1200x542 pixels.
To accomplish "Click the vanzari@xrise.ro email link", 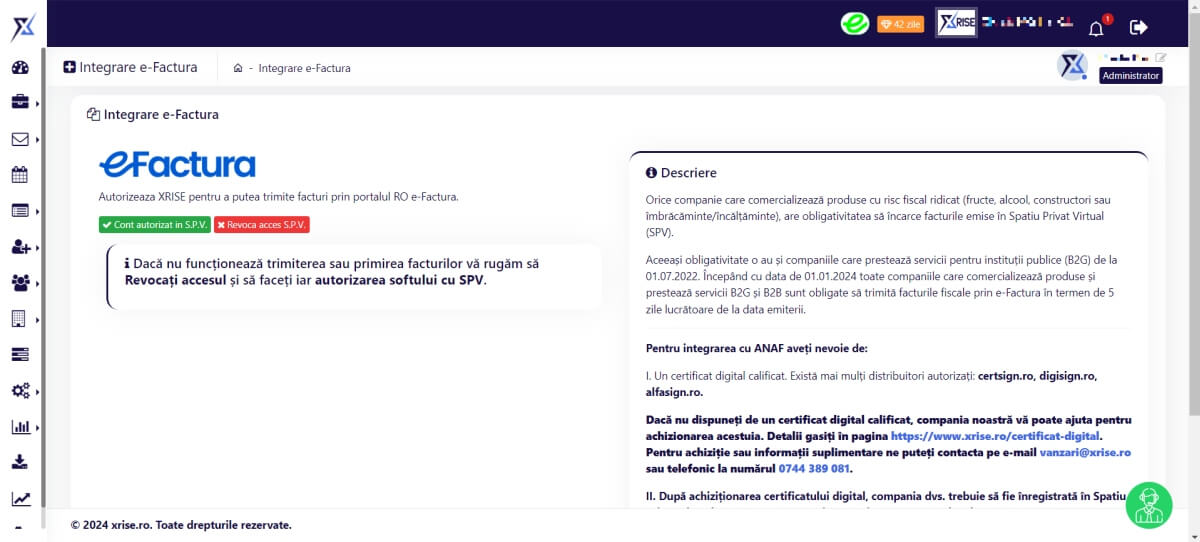I will [x=1085, y=452].
